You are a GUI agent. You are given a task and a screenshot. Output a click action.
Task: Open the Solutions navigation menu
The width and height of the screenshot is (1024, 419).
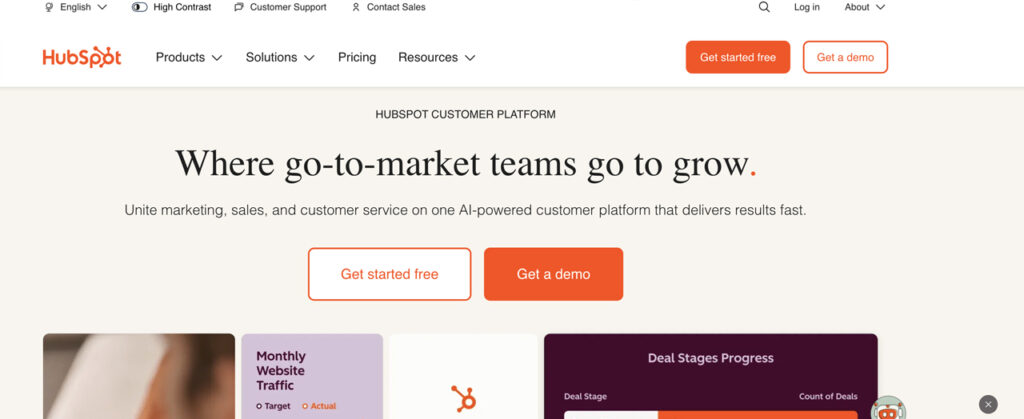pos(280,57)
